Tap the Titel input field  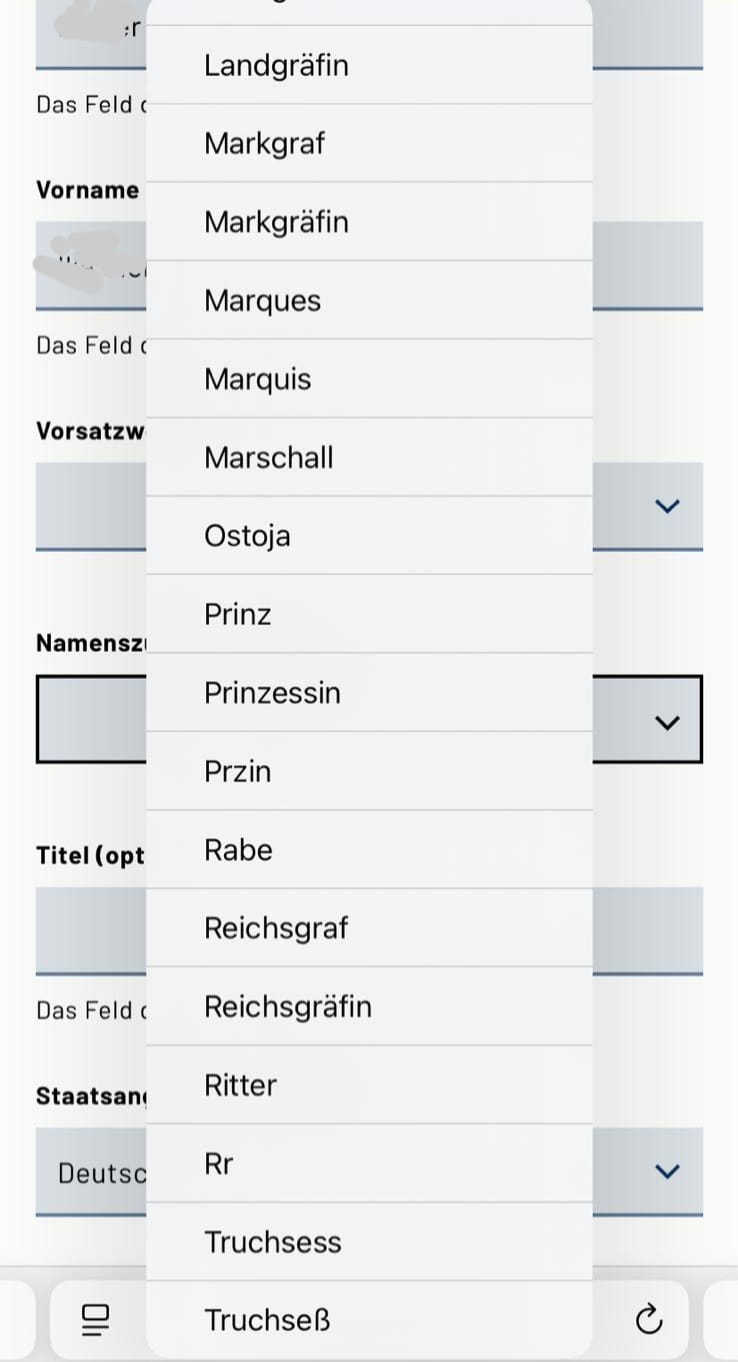[x=646, y=930]
